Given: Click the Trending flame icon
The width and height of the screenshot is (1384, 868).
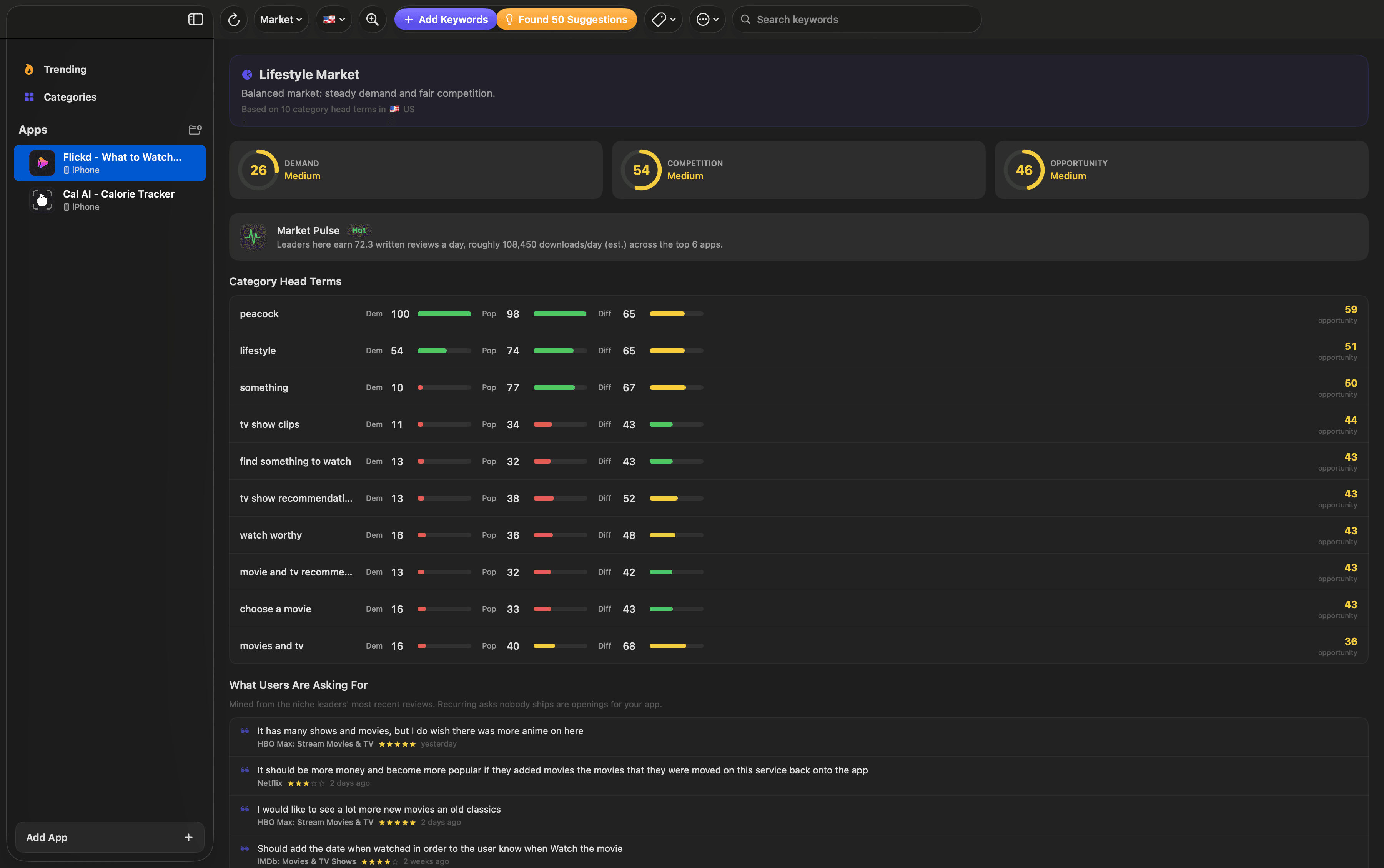Looking at the screenshot, I should click(29, 70).
